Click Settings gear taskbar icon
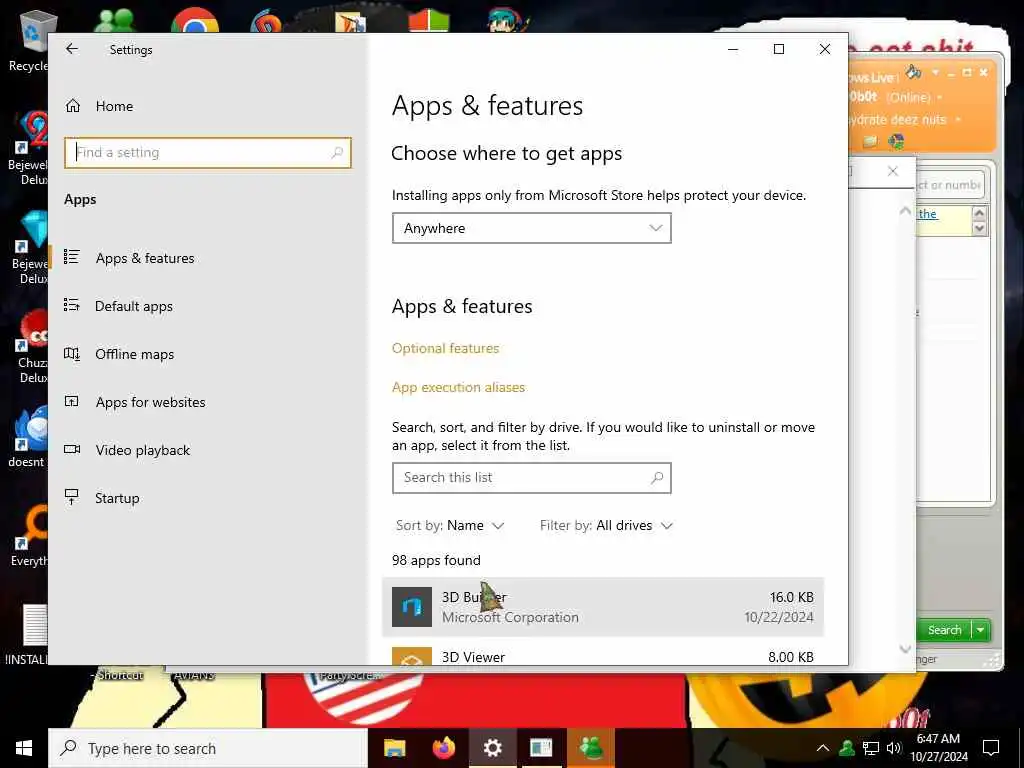The height and width of the screenshot is (768, 1024). coord(492,748)
